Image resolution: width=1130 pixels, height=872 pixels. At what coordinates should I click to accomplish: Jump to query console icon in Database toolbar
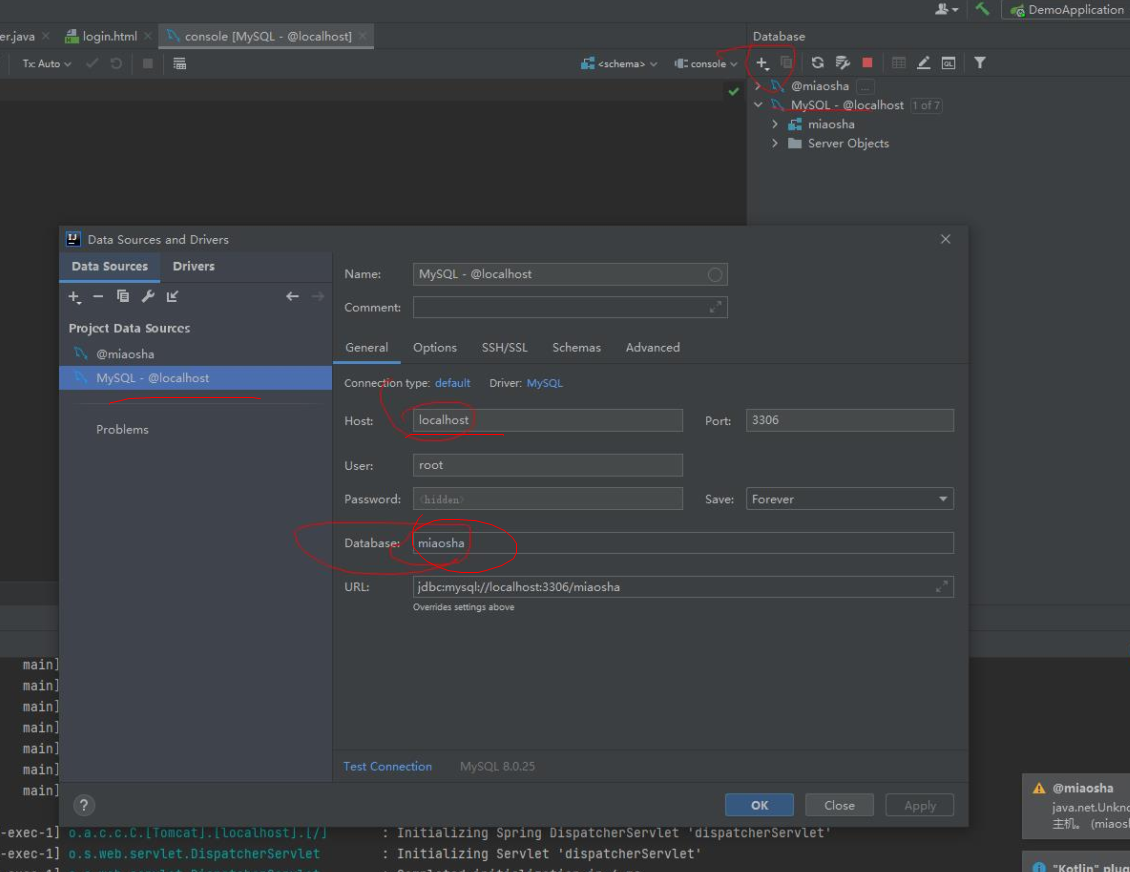(948, 63)
